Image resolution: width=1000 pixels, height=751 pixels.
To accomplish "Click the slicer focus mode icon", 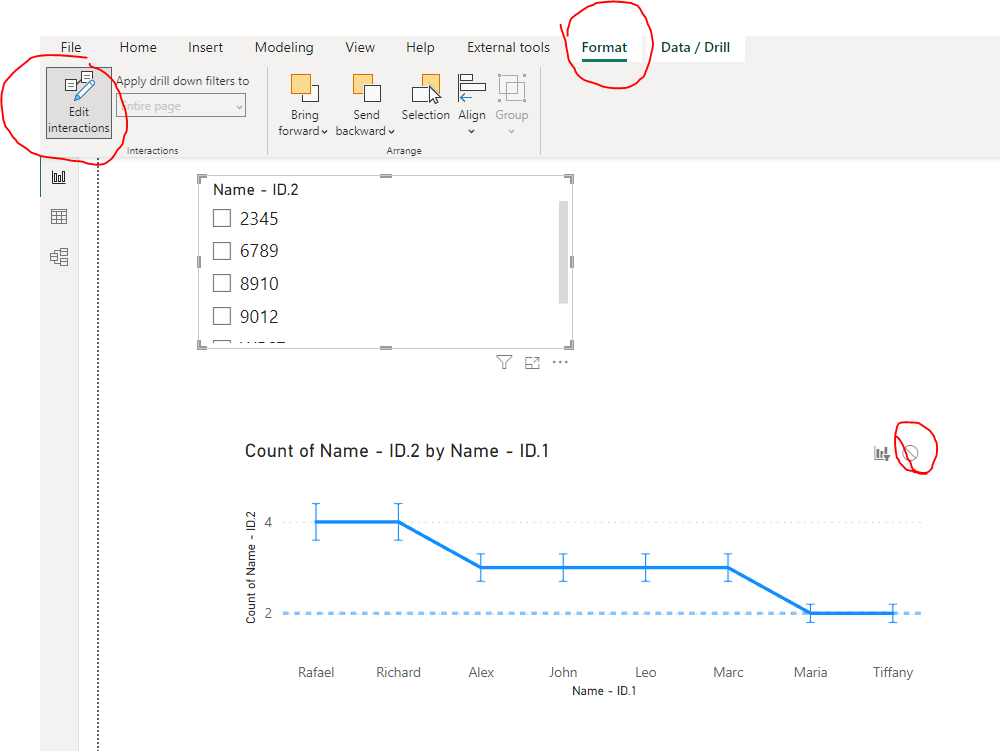I will click(532, 363).
